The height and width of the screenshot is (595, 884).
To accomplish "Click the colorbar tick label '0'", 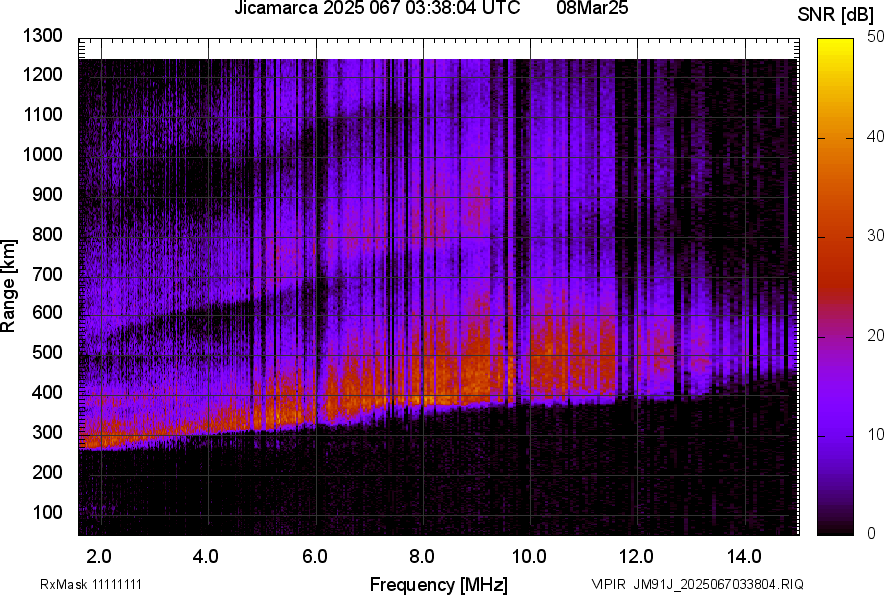I will click(x=872, y=533).
